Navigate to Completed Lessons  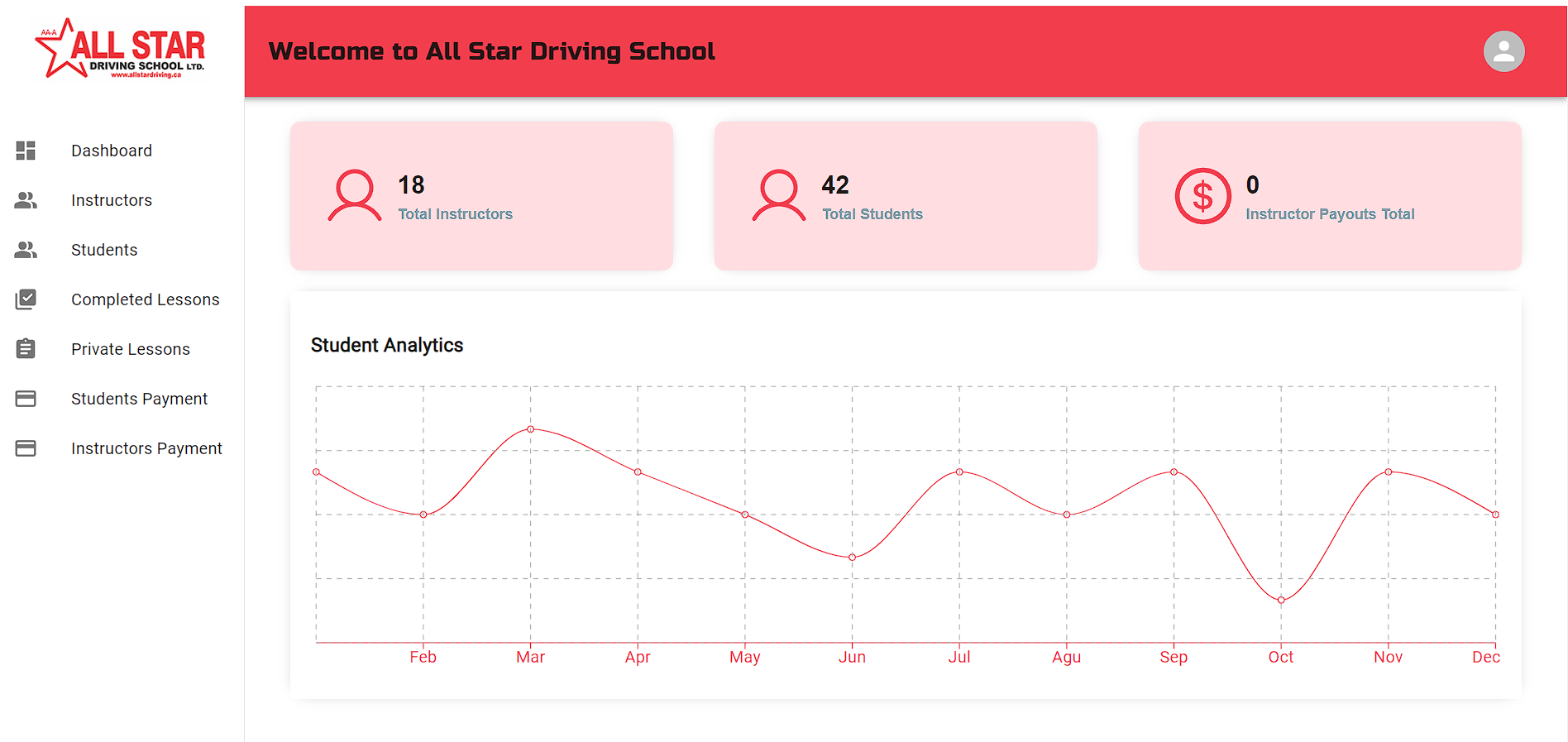click(x=146, y=299)
